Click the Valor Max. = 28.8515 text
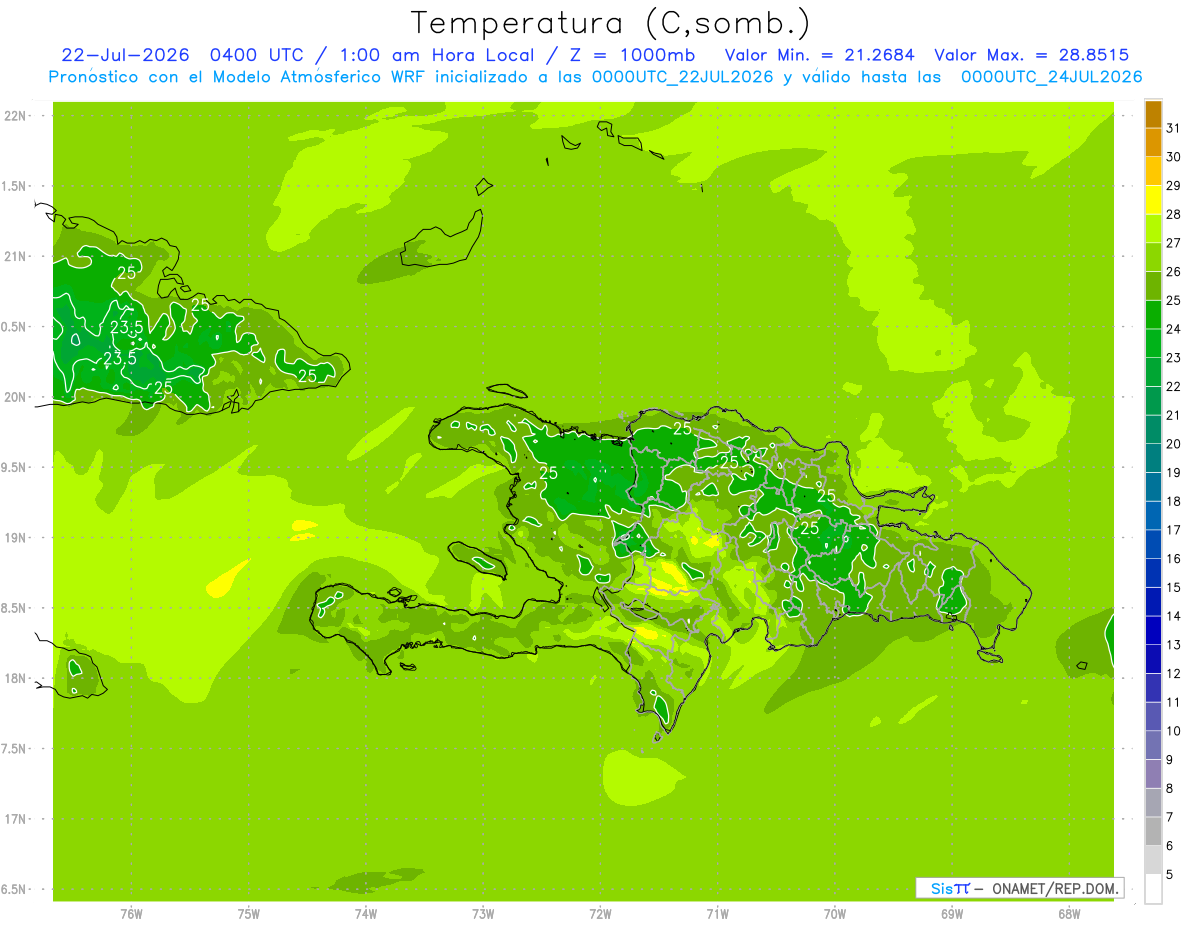The height and width of the screenshot is (927, 1200). (x=1032, y=55)
